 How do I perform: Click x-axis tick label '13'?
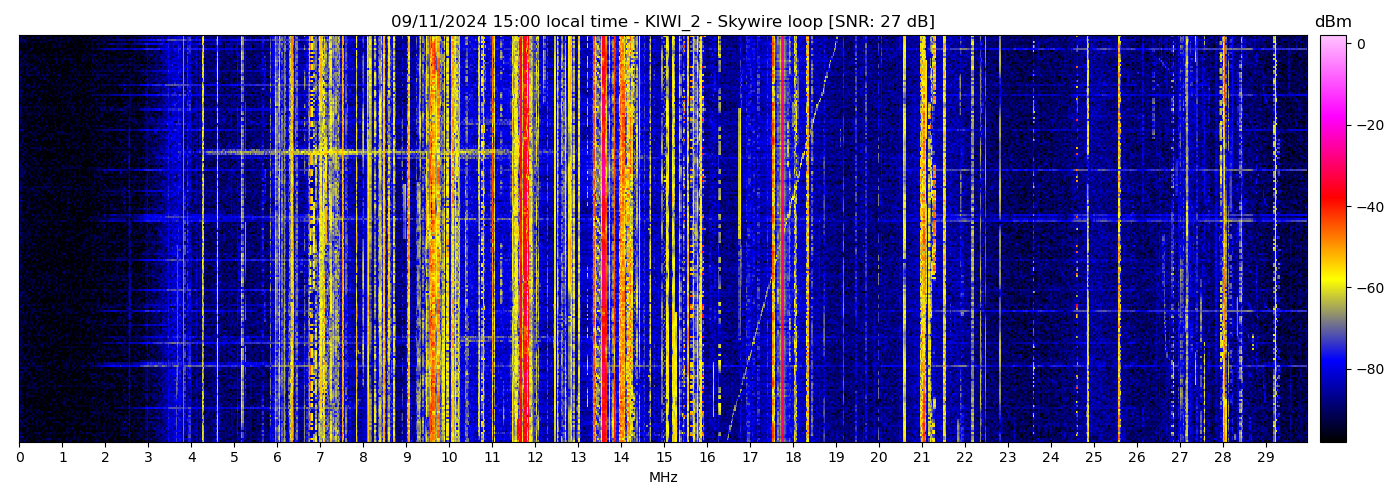coord(578,458)
